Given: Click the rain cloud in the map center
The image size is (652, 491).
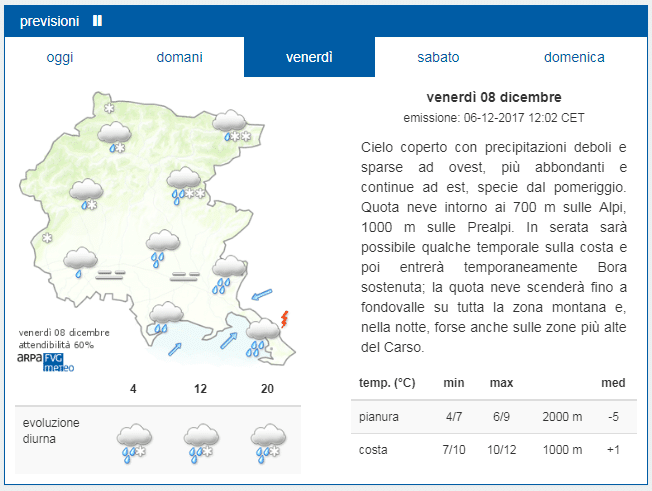Looking at the screenshot, I should click(x=162, y=246).
